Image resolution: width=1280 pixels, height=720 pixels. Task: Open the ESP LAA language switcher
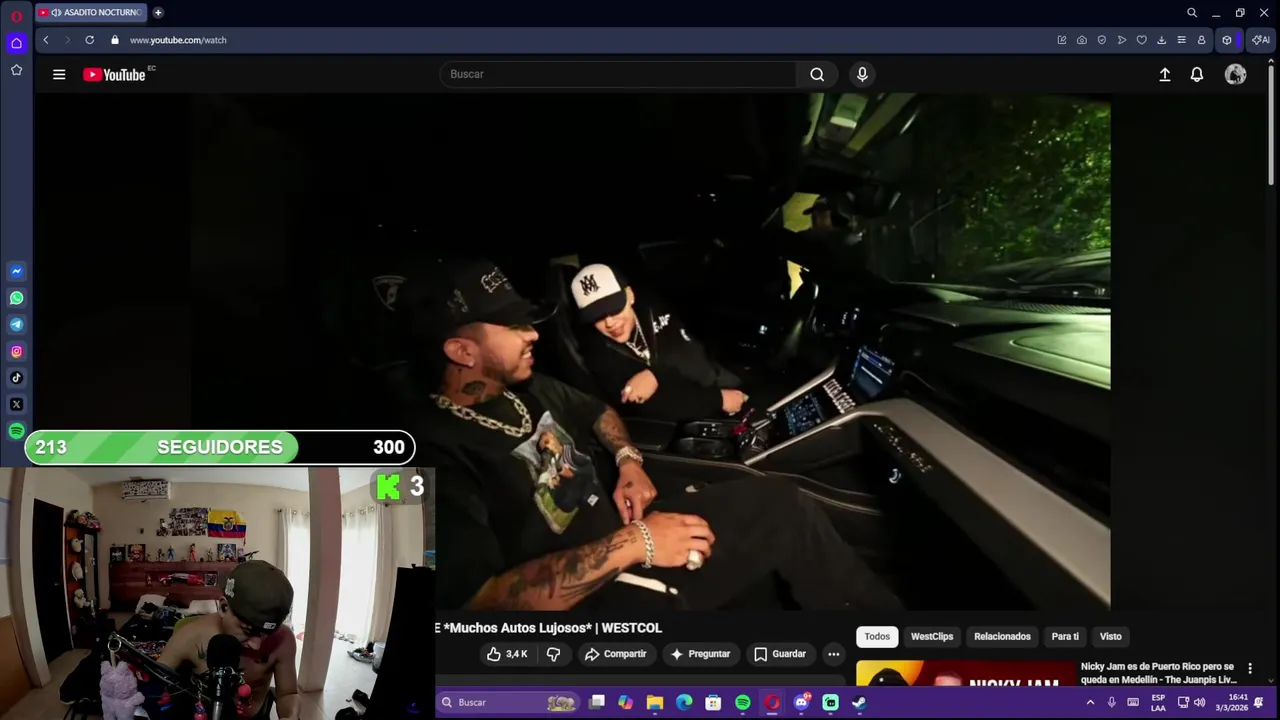pyautogui.click(x=1158, y=702)
